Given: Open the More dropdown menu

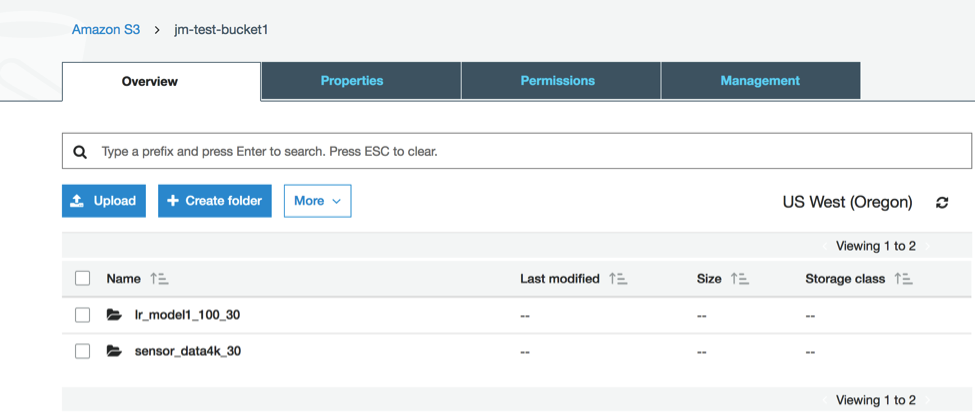Looking at the screenshot, I should tap(317, 201).
